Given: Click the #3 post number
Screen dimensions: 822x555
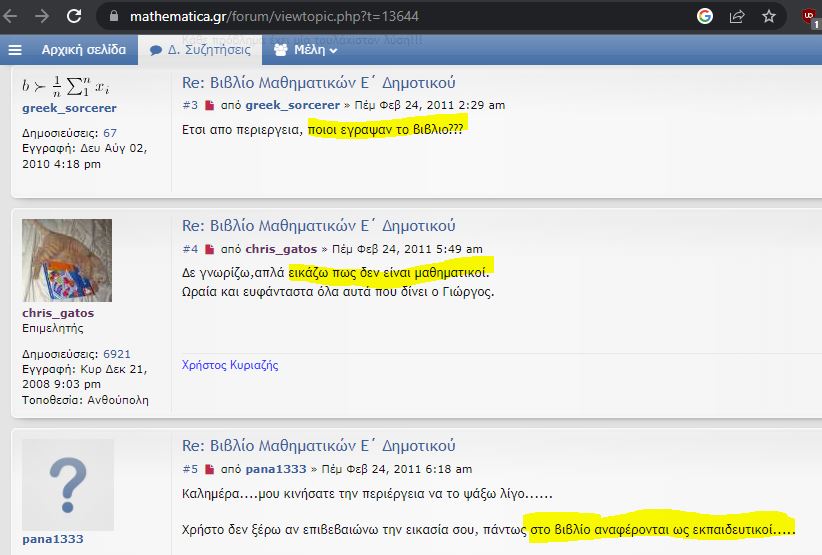Looking at the screenshot, I should (x=190, y=105).
